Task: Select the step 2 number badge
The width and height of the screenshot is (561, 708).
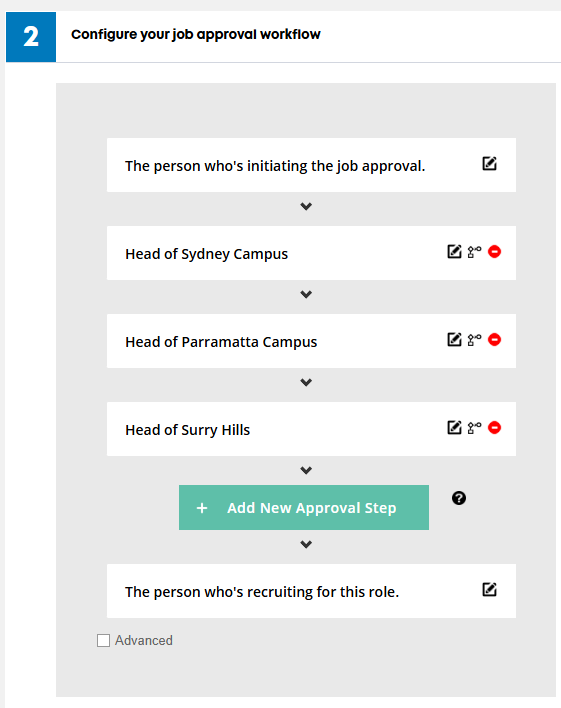Action: pyautogui.click(x=31, y=37)
